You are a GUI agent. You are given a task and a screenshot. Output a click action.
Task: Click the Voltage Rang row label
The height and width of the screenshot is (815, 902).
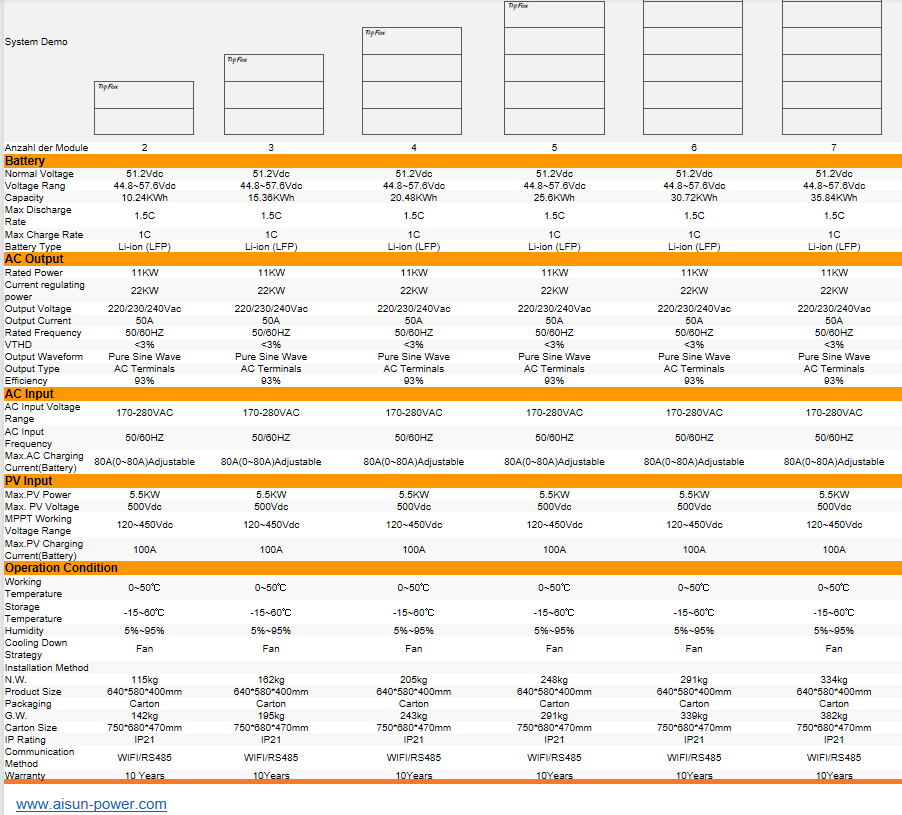coord(35,186)
